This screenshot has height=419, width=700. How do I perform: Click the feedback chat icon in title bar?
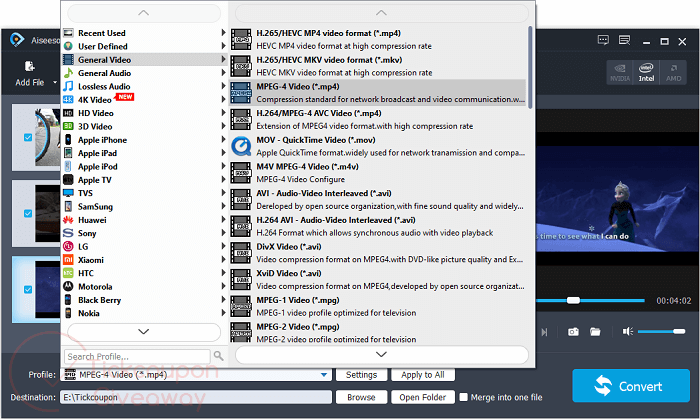(603, 41)
